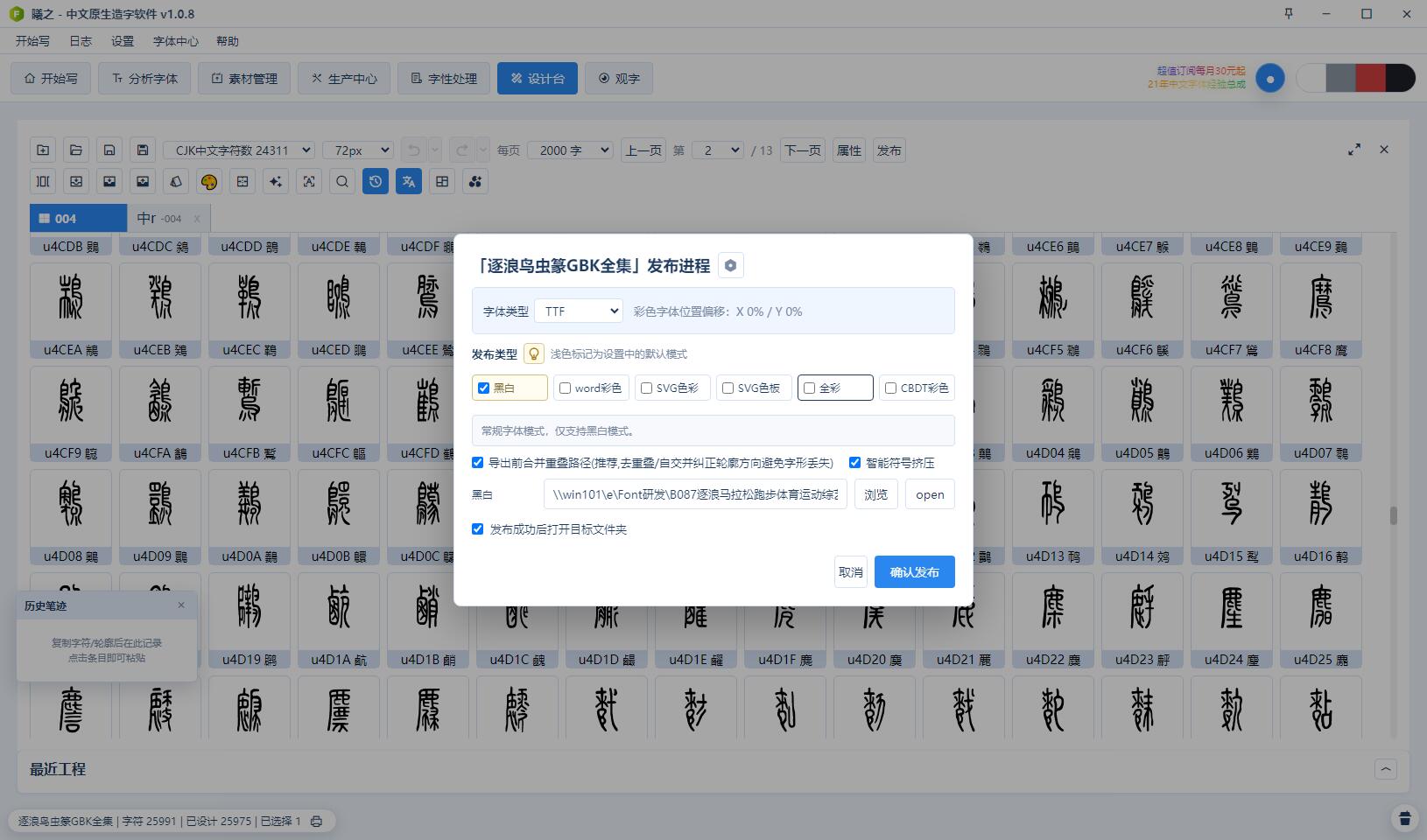This screenshot has height=840, width=1427.
Task: Open the 字体中心 menu
Action: 175,41
